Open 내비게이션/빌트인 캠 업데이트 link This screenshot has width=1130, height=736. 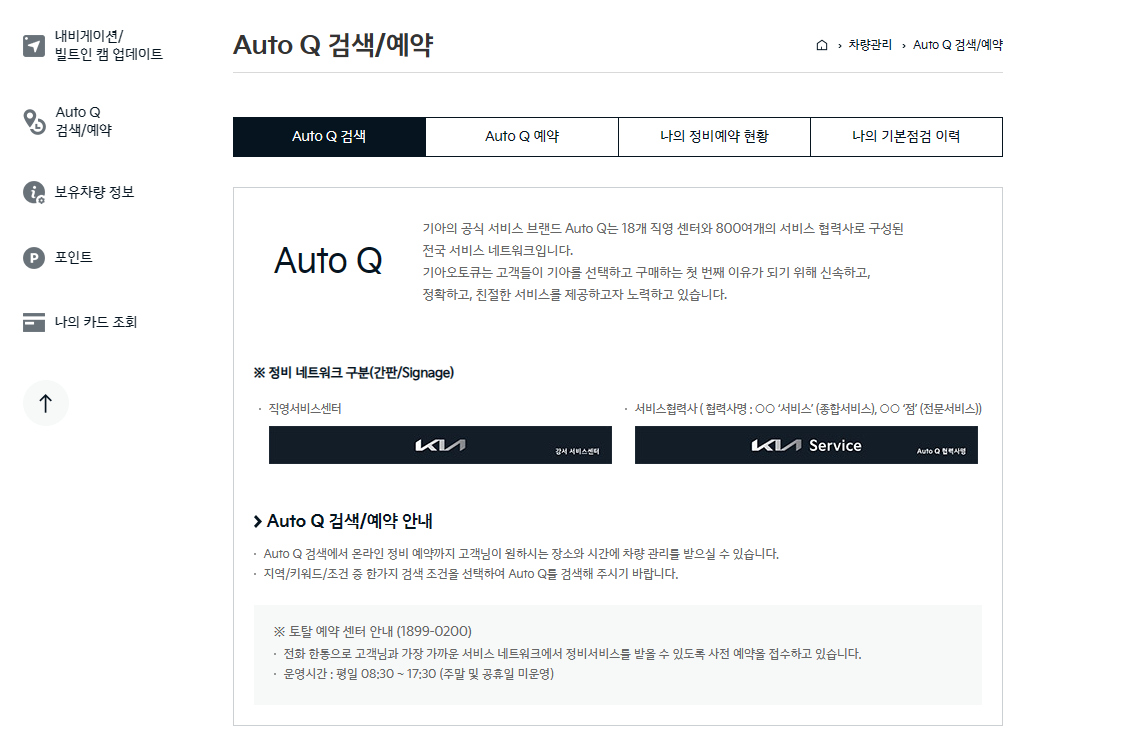[x=108, y=45]
